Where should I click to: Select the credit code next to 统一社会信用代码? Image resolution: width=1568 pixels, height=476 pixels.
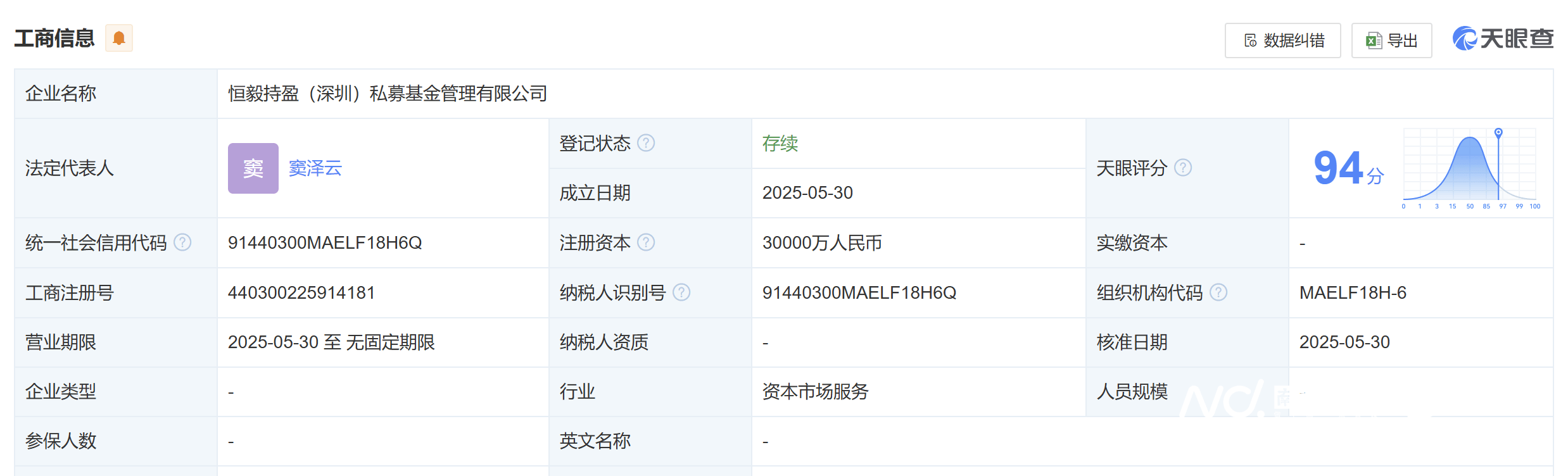tap(325, 242)
